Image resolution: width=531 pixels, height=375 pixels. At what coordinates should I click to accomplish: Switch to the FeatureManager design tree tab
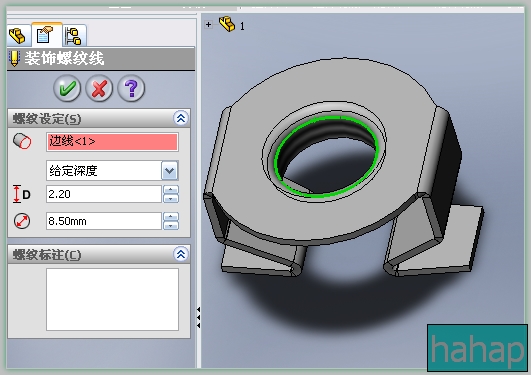[18, 35]
